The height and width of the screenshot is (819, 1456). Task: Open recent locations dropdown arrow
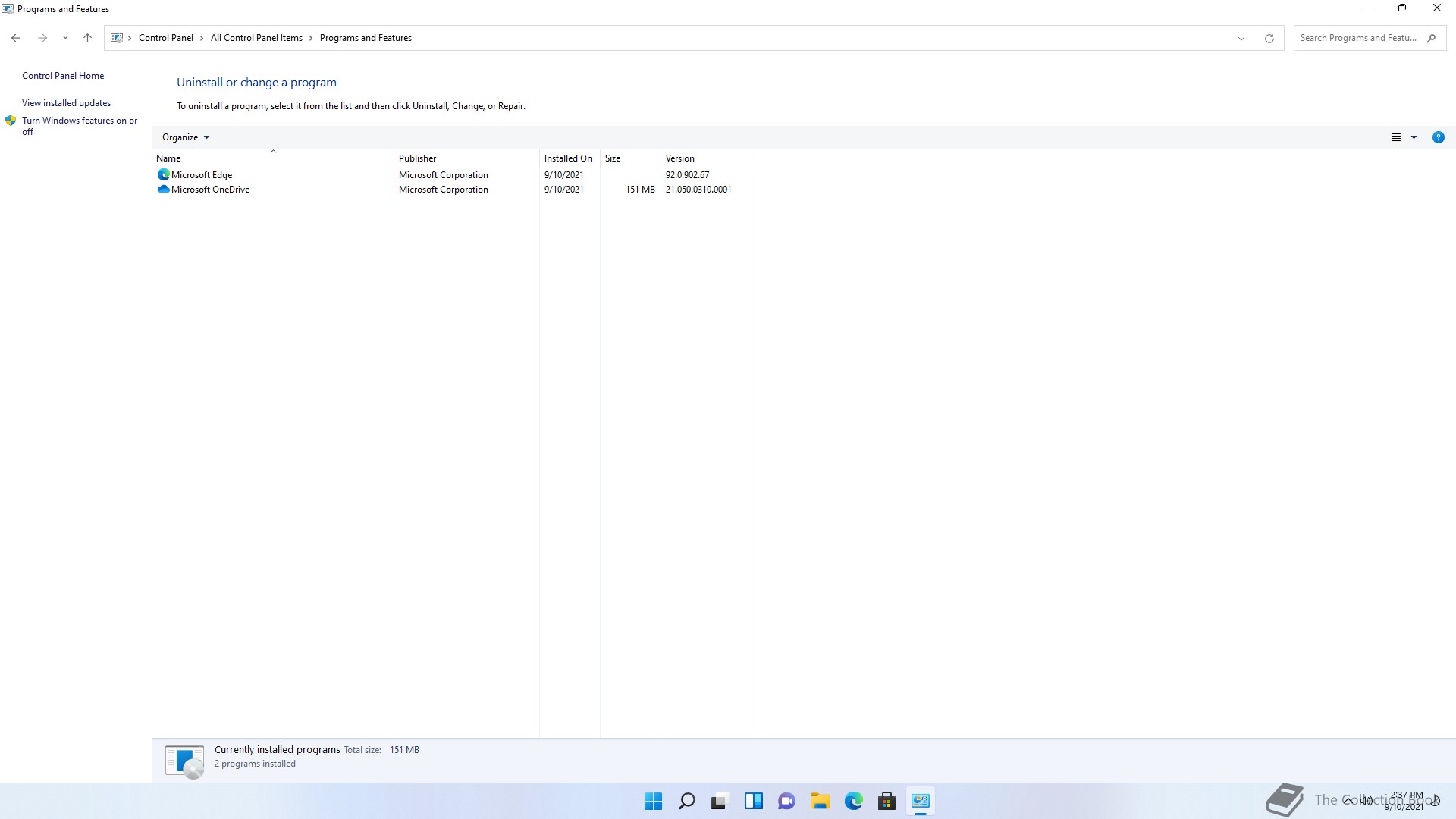[65, 38]
